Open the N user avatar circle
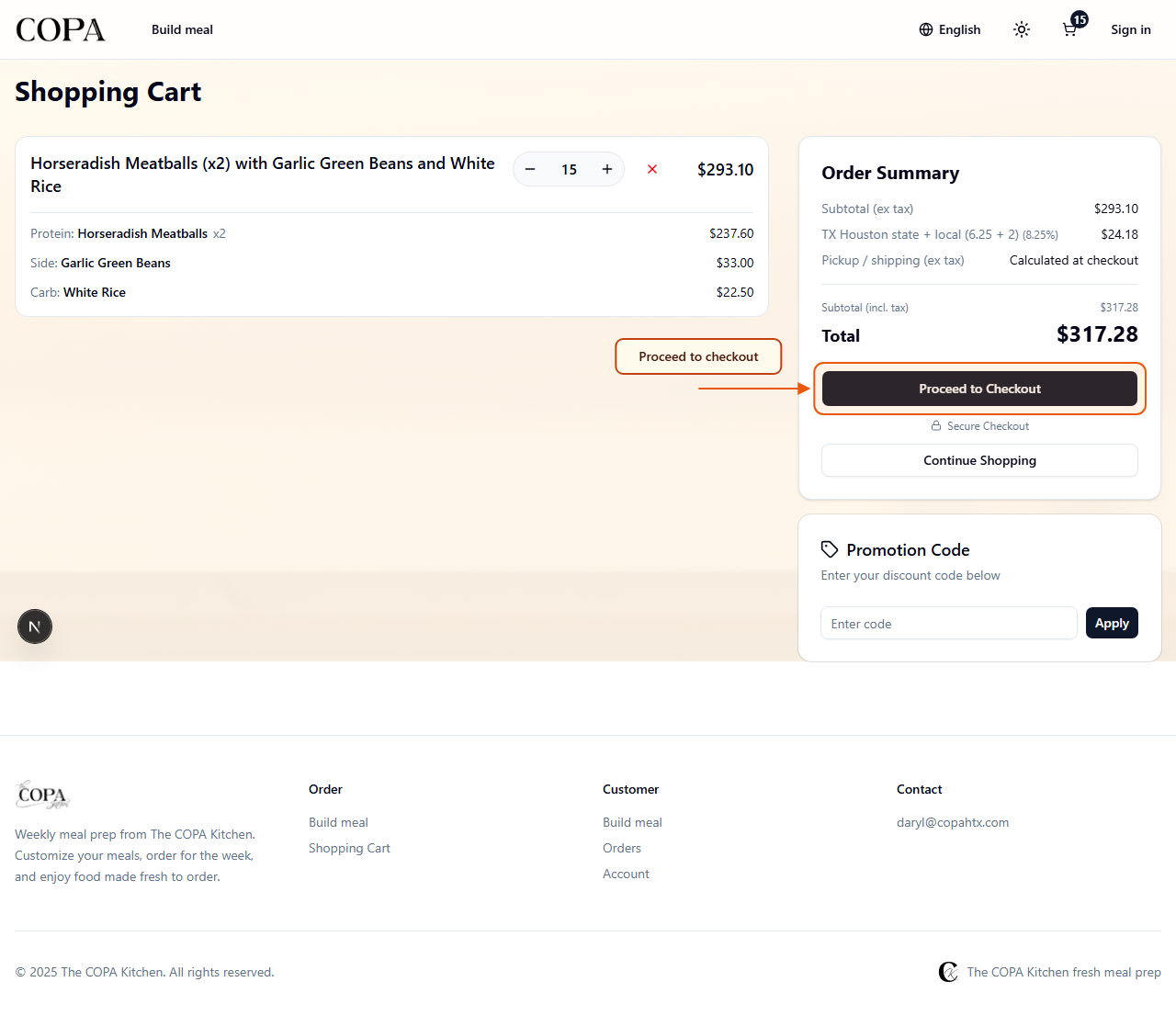 tap(35, 626)
